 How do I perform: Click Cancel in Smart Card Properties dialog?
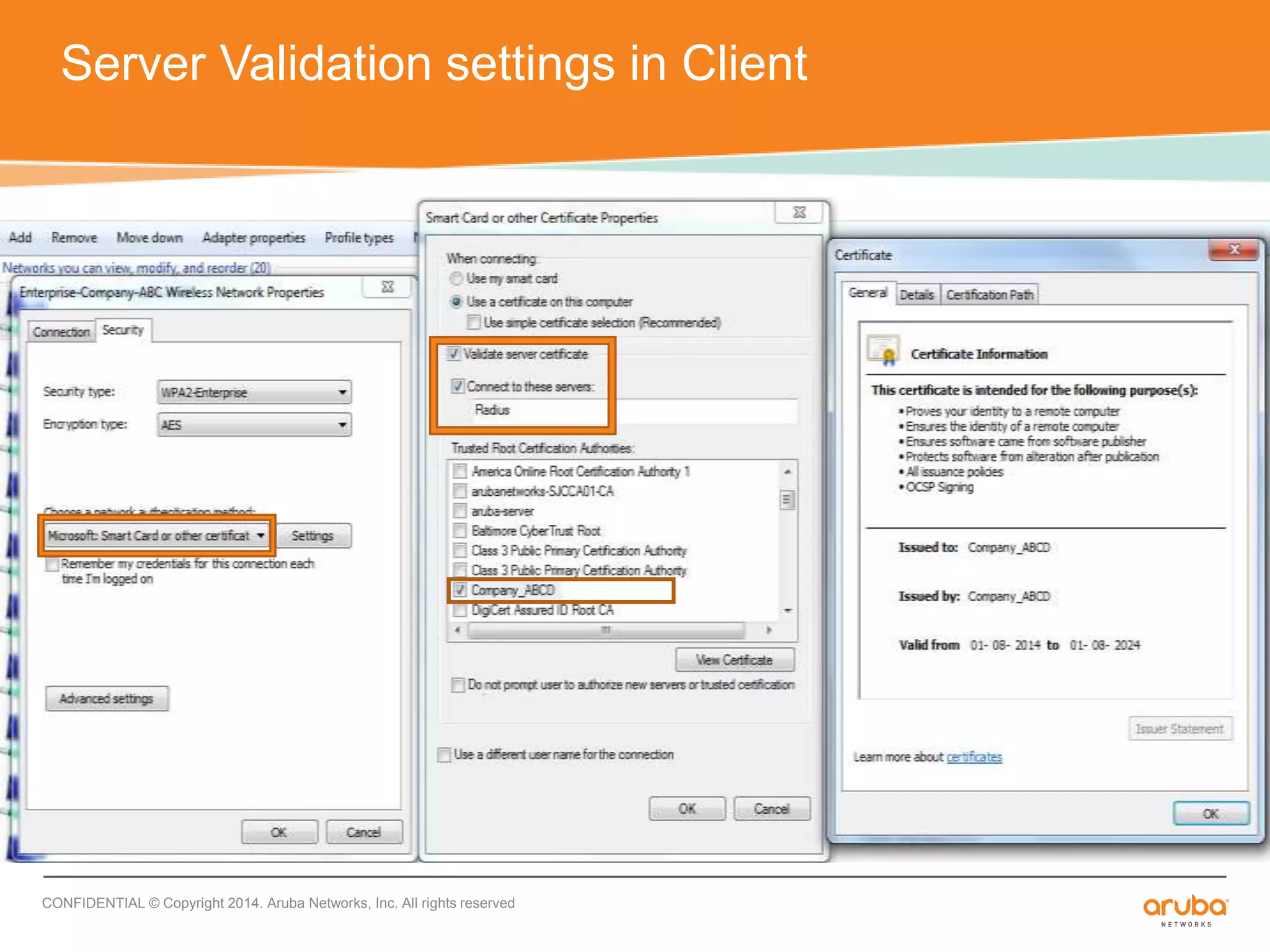click(771, 809)
